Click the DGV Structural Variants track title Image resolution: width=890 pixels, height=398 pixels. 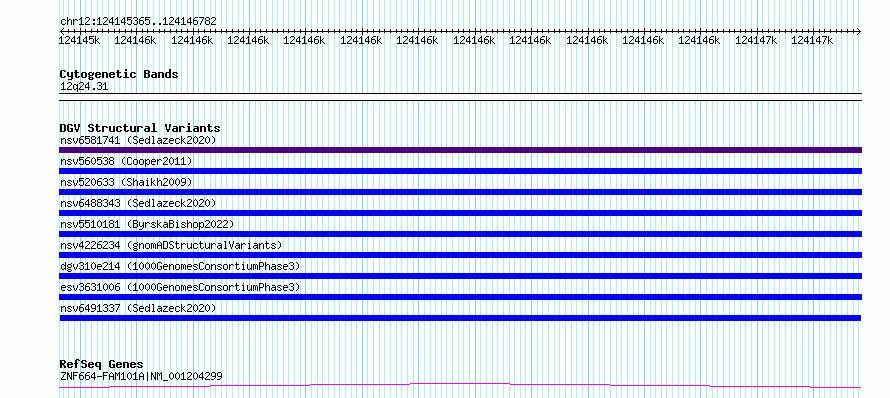140,128
